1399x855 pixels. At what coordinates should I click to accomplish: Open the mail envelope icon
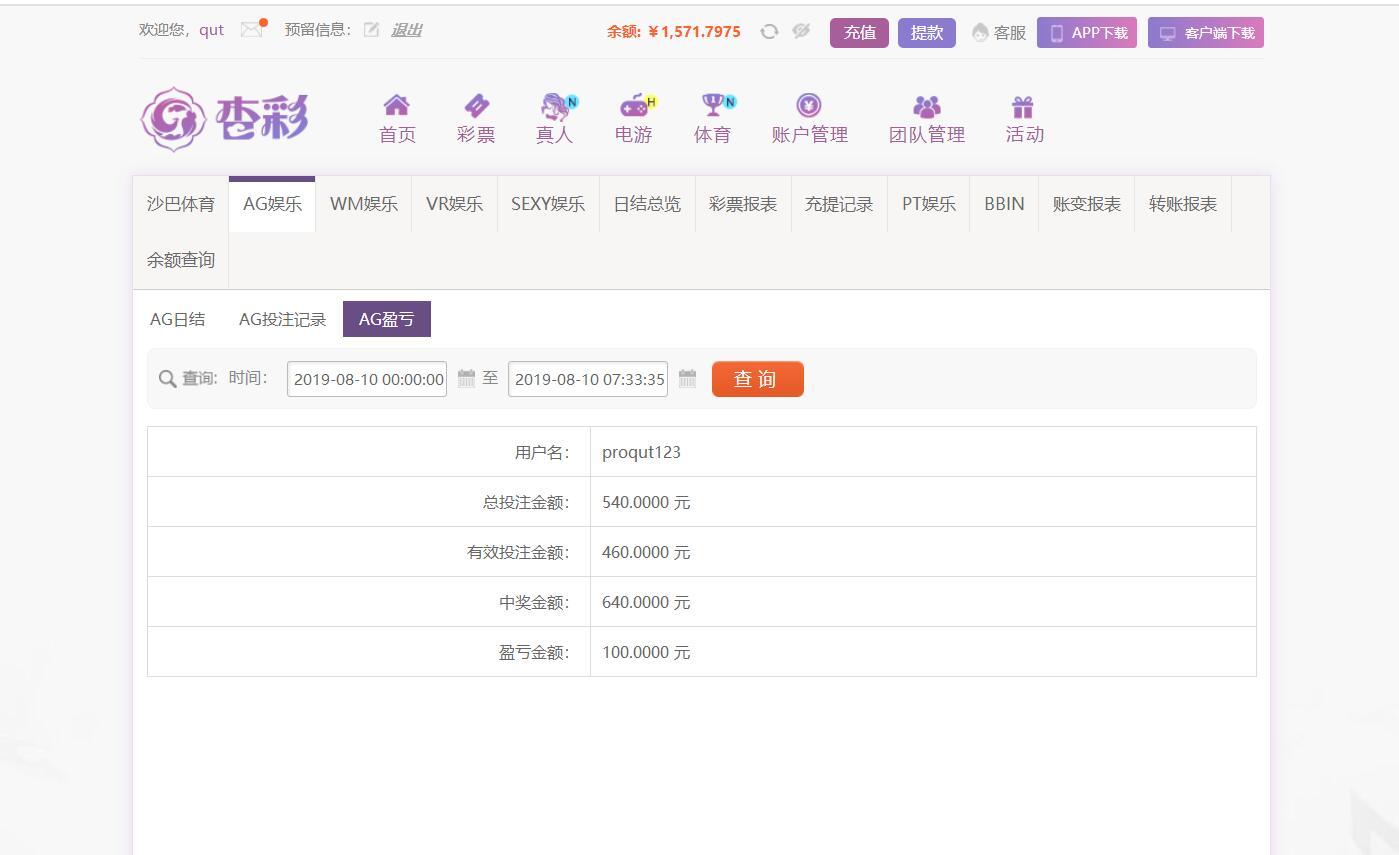[251, 30]
